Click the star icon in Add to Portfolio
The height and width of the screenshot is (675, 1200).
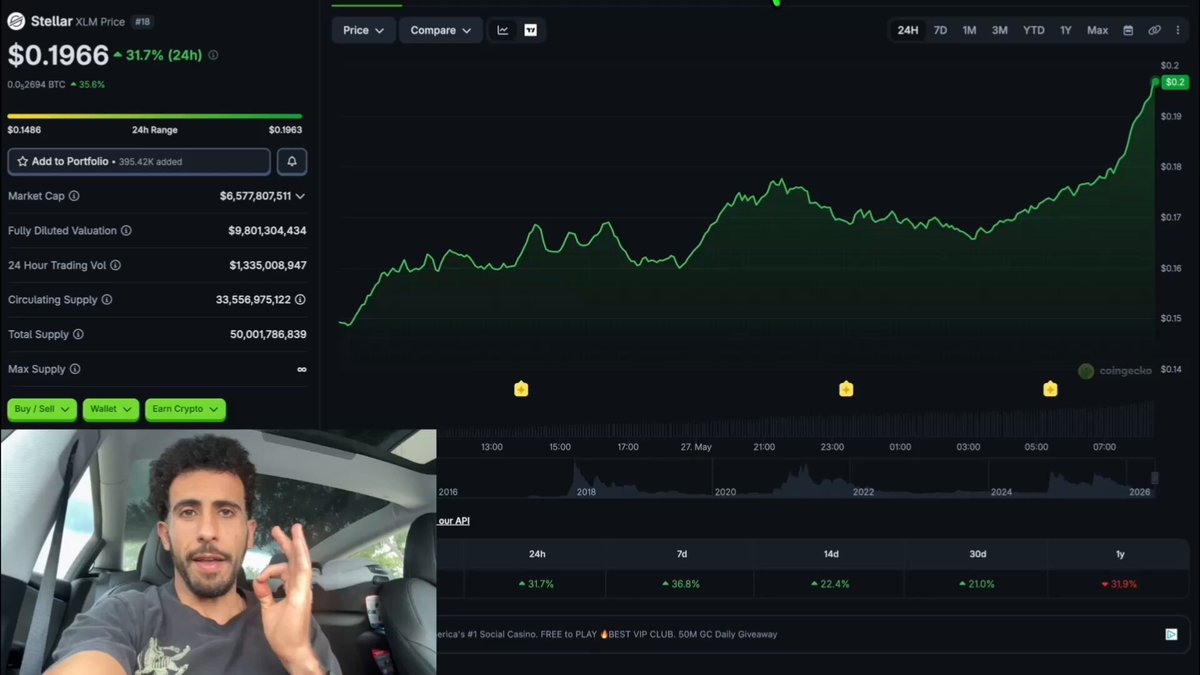point(23,161)
